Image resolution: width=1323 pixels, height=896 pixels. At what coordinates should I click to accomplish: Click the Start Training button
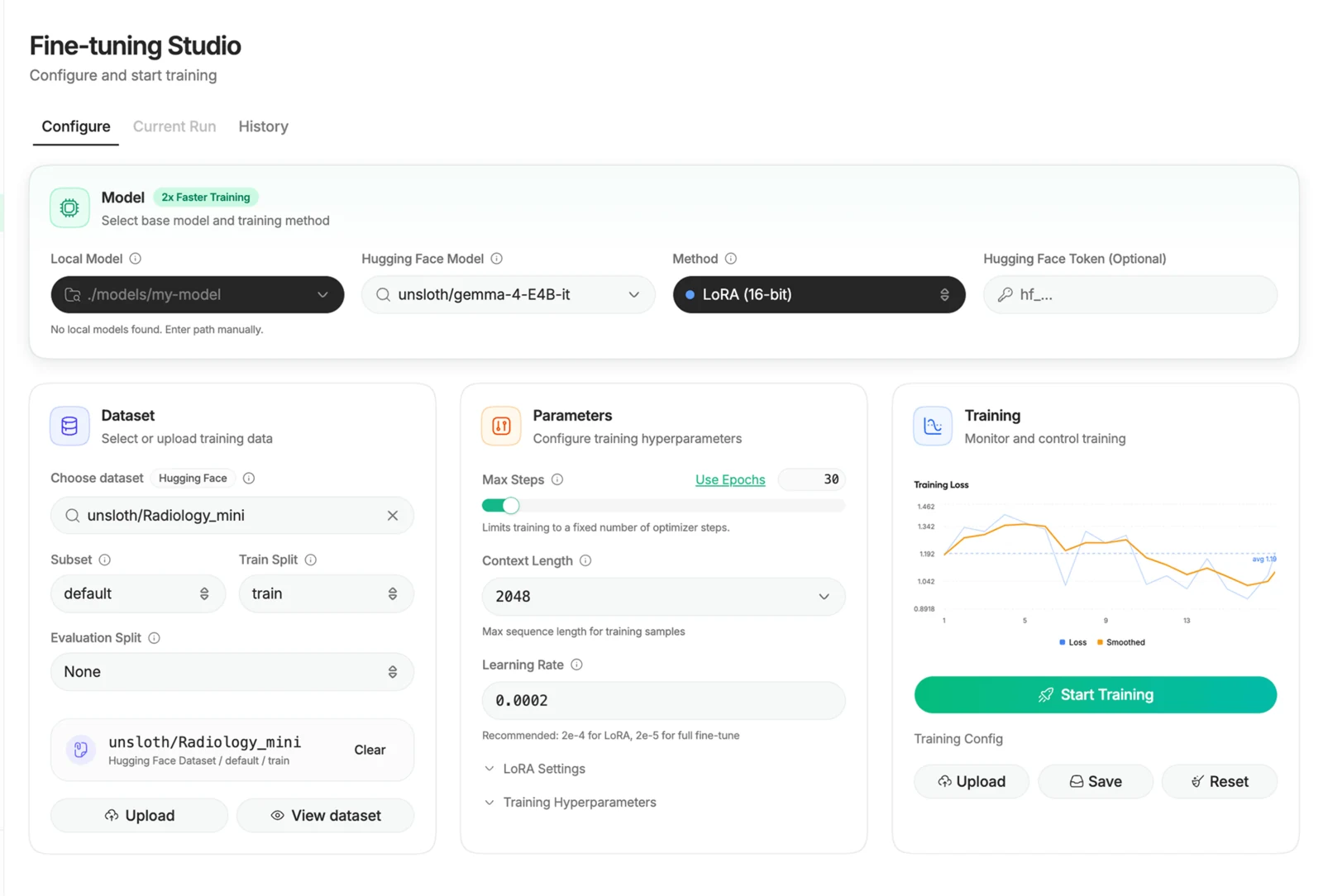pos(1096,695)
